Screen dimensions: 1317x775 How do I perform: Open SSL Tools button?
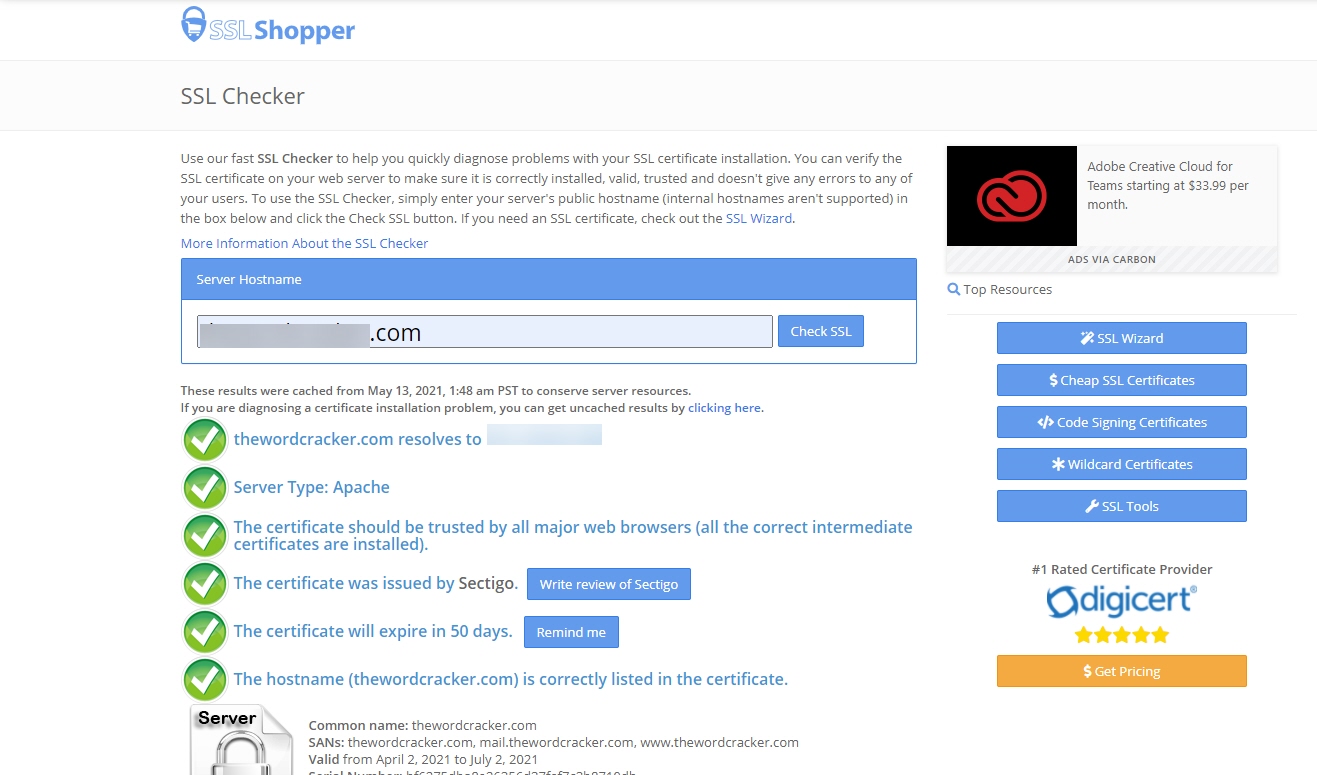1122,506
